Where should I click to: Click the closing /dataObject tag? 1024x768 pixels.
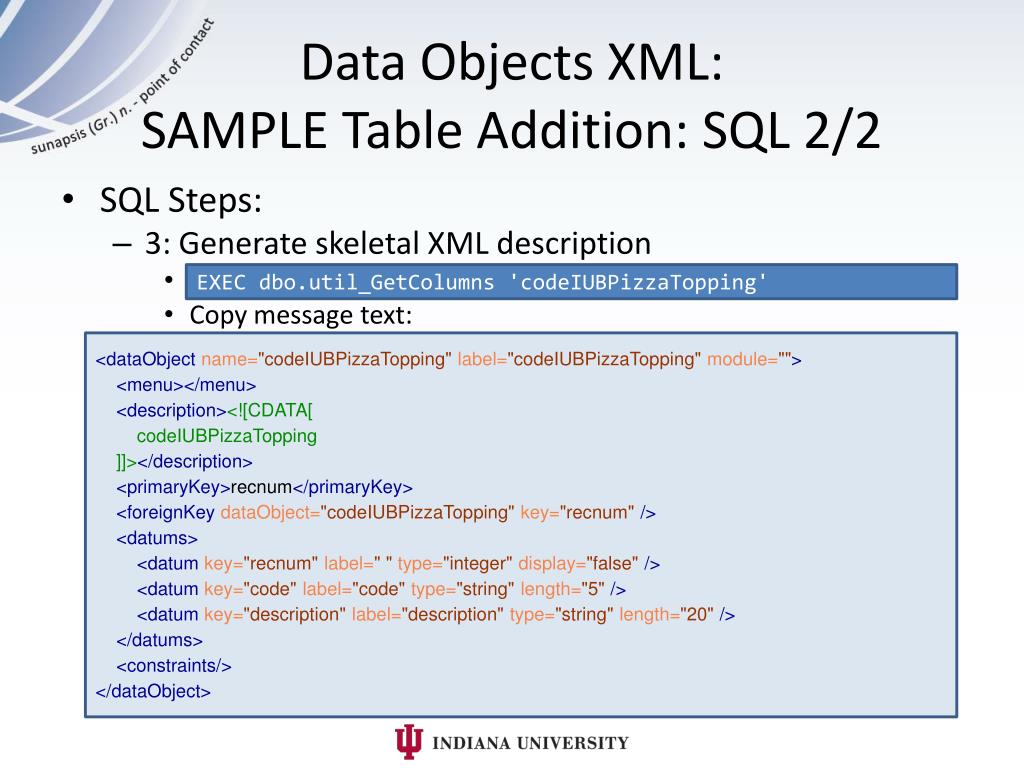click(x=153, y=691)
